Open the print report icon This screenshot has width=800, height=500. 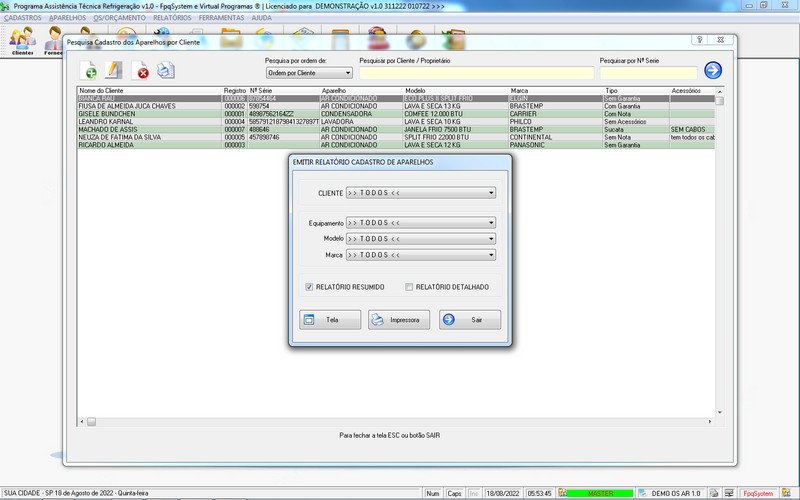[166, 70]
